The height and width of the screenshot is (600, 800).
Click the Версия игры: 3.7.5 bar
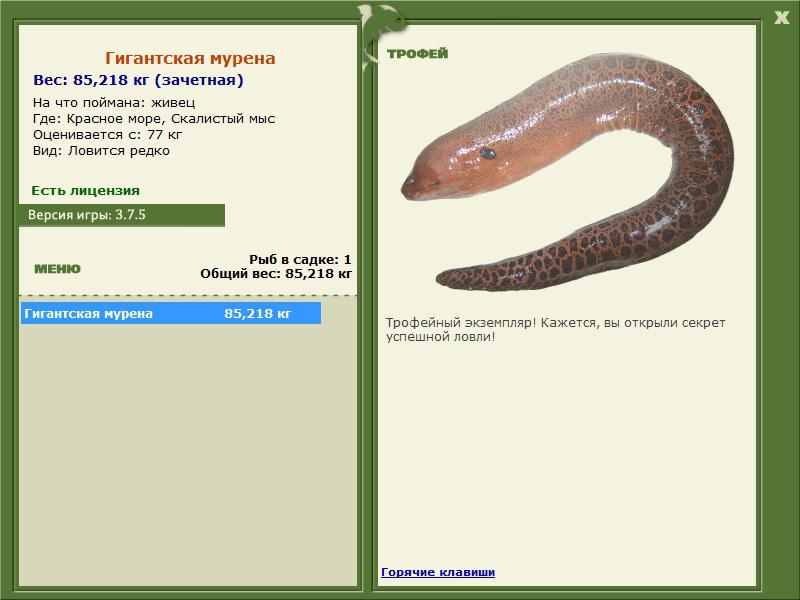tap(122, 215)
